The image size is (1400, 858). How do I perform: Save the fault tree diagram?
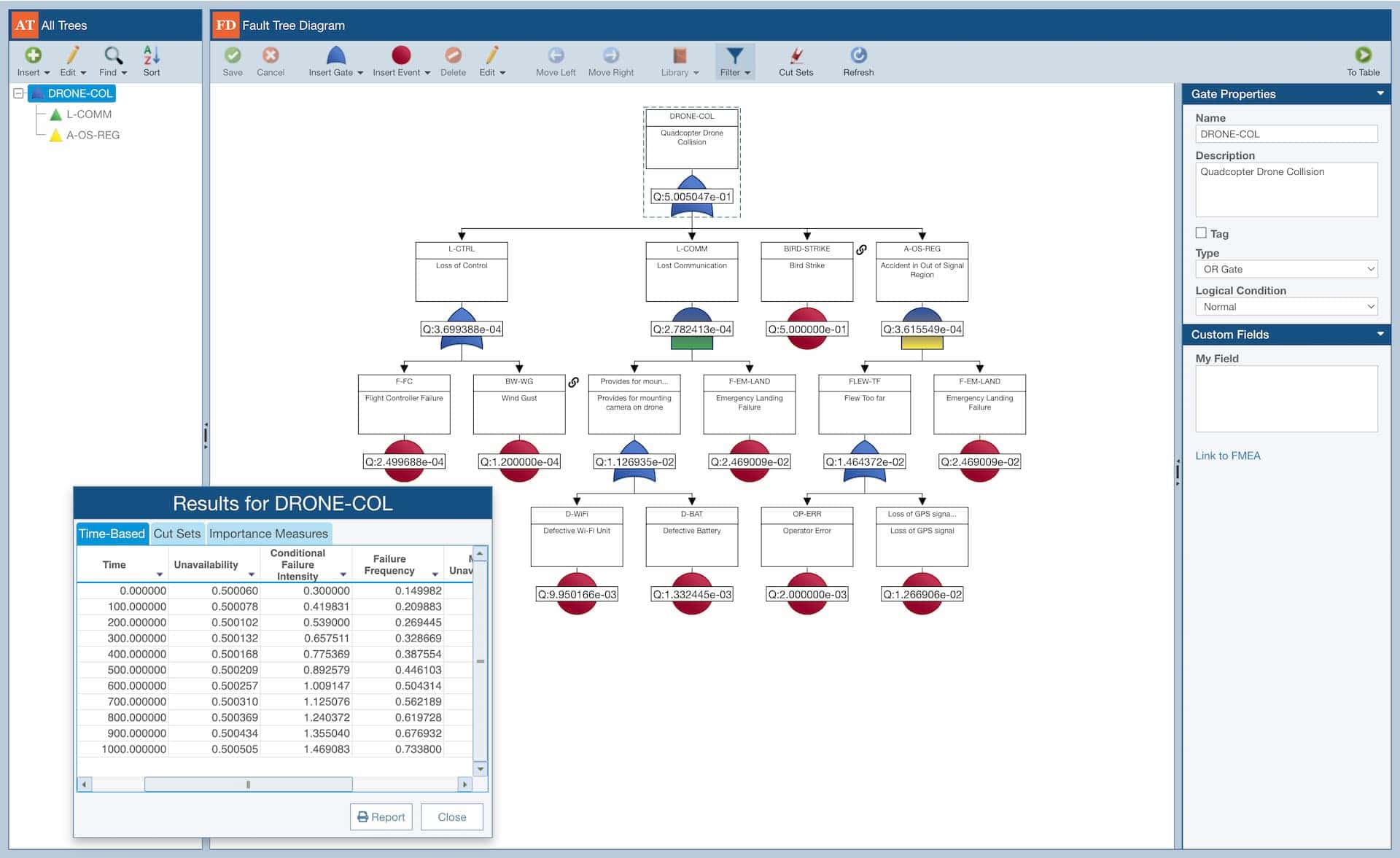click(233, 61)
